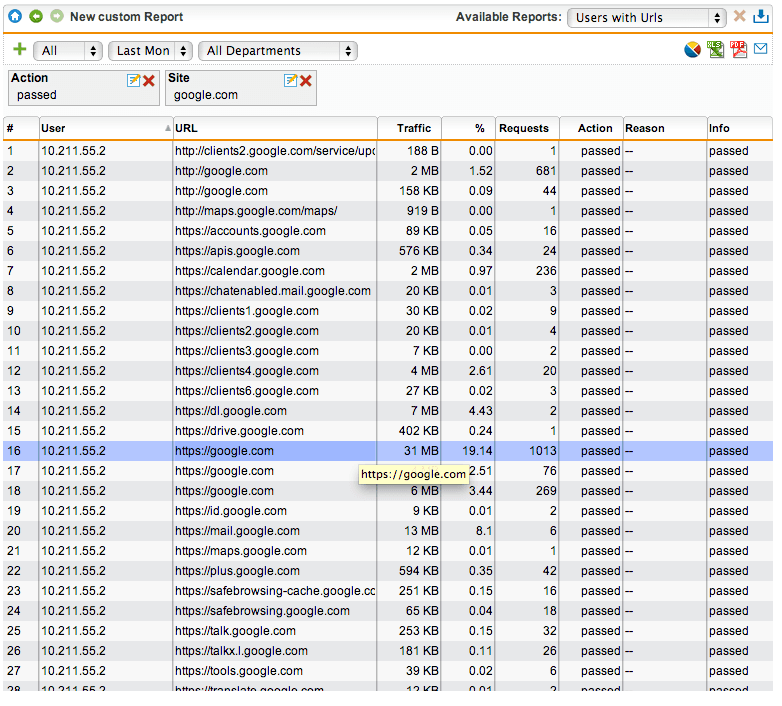Viewport: 782px width, 706px height.
Task: Select the https://calendar.google.com row
Action: pos(388,271)
